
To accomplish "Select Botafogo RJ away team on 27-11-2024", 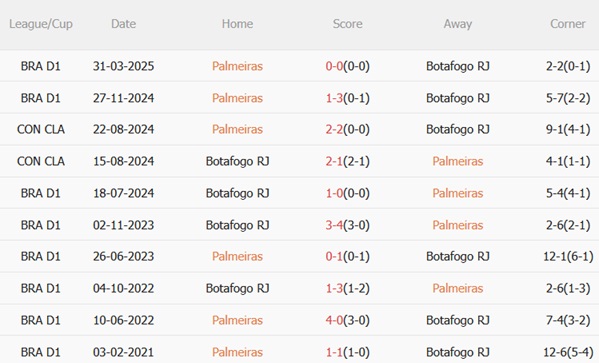I will (x=458, y=98).
